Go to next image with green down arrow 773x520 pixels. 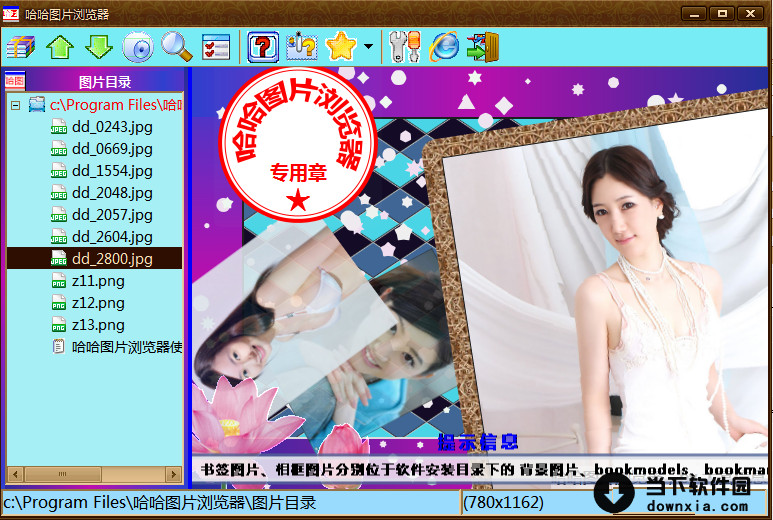[x=98, y=47]
